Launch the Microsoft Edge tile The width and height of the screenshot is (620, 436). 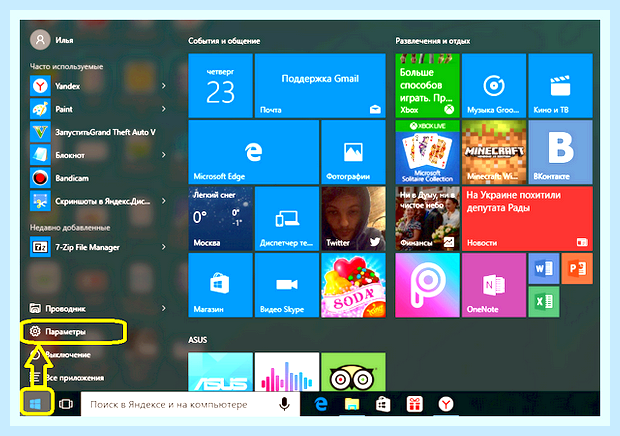point(253,152)
